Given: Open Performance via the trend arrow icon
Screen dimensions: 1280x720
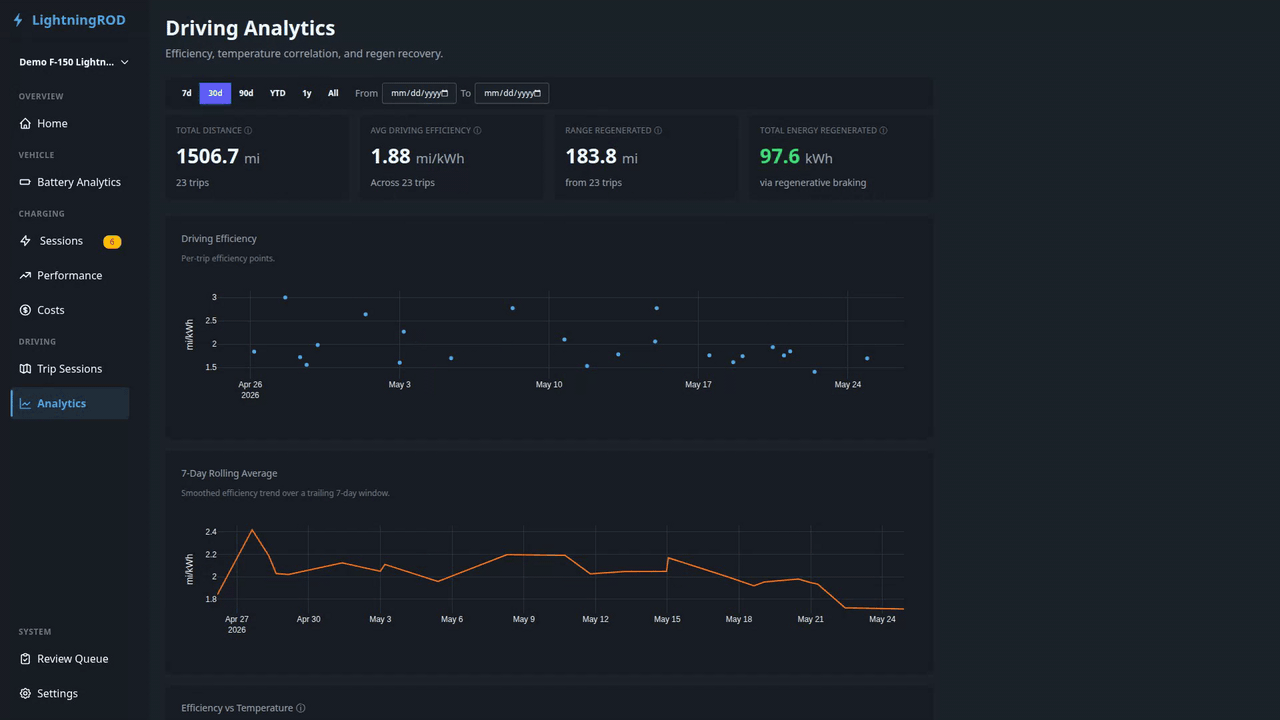Looking at the screenshot, I should coord(25,276).
